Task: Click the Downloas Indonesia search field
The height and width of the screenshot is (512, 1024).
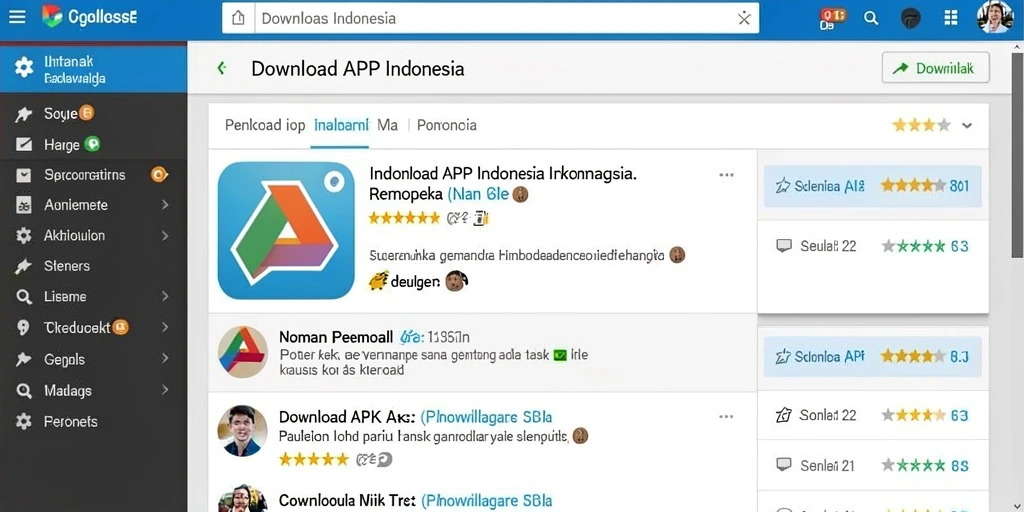Action: [490, 18]
